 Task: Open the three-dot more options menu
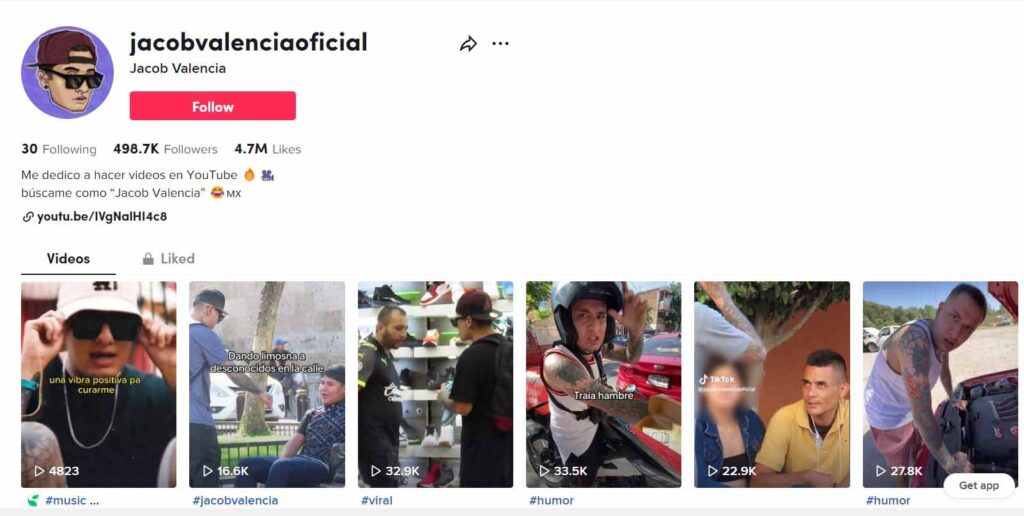click(x=500, y=44)
